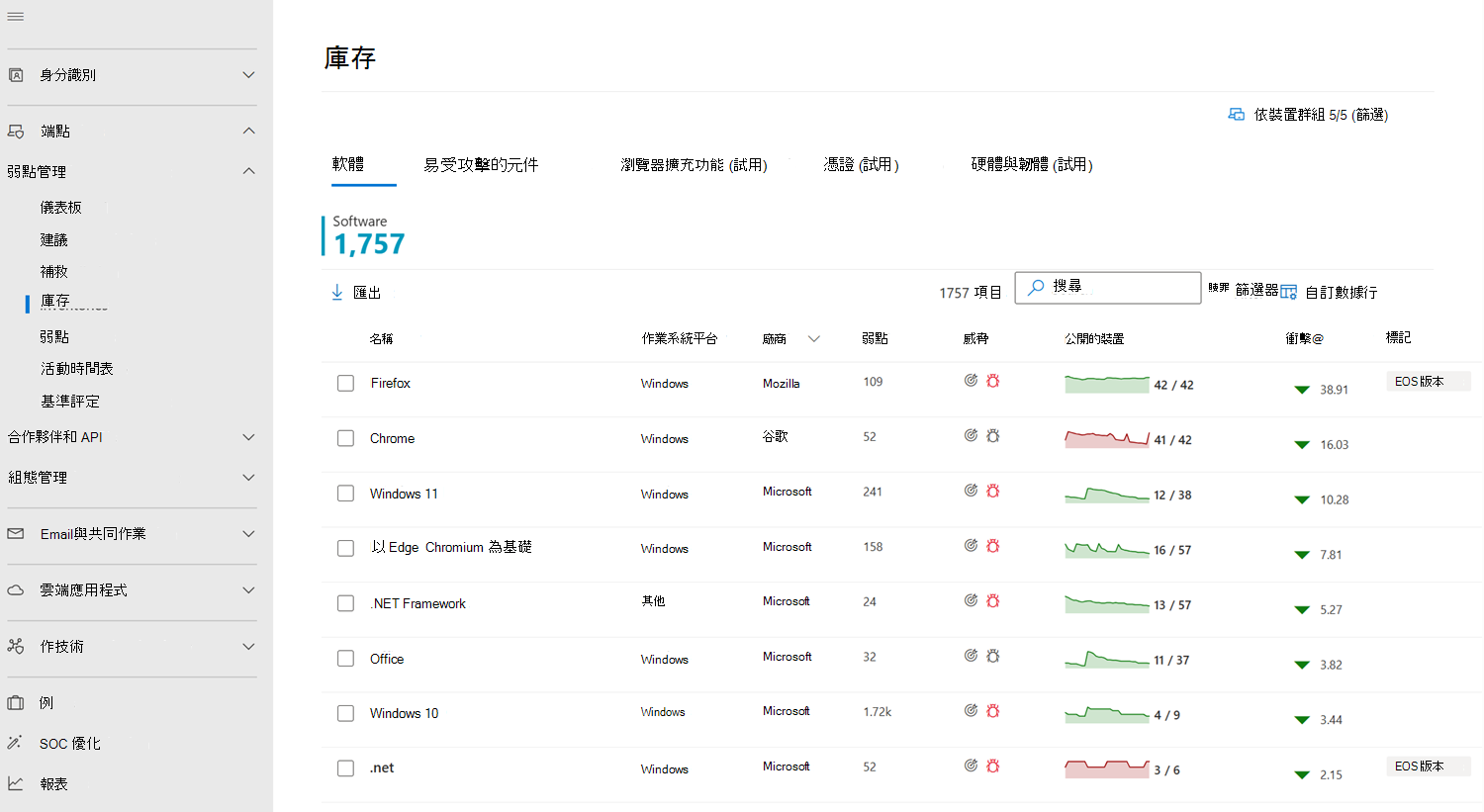
Task: Open the 易受攻擊的元件 tab
Action: [482, 164]
